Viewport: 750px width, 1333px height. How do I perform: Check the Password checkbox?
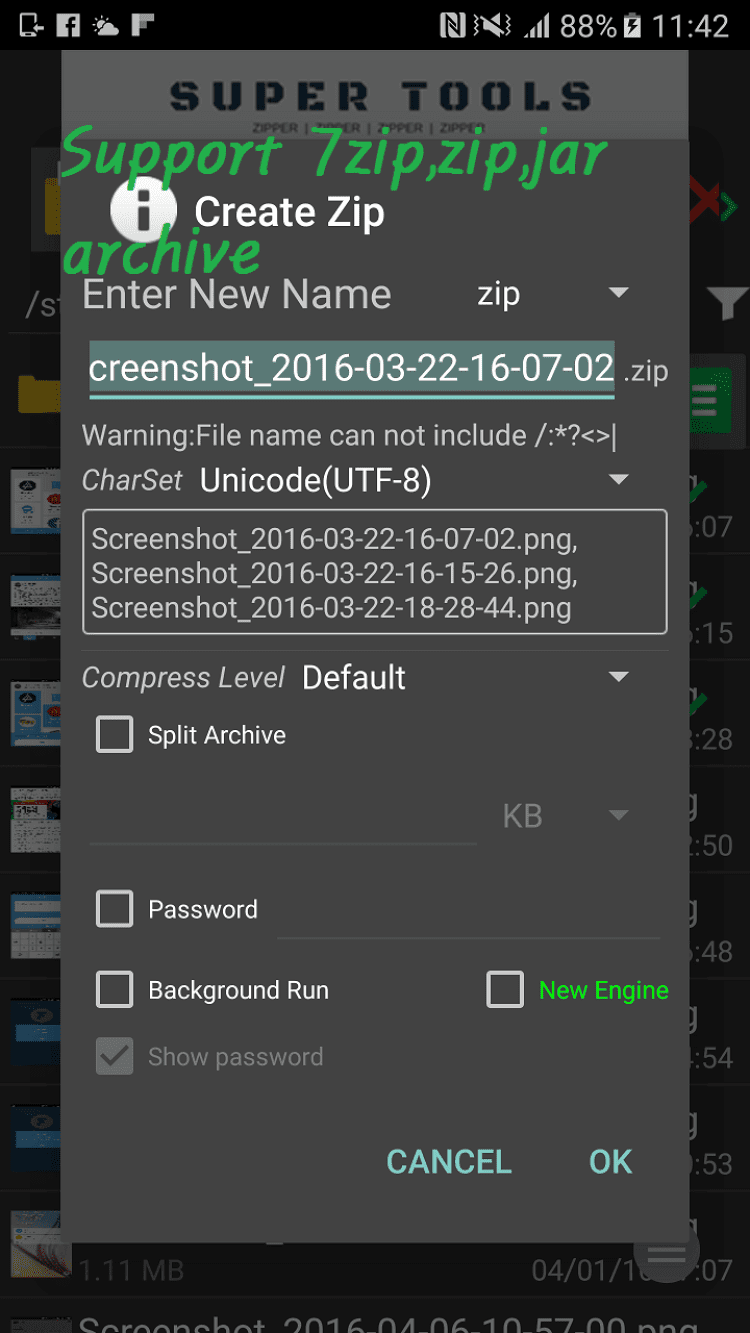tap(115, 909)
